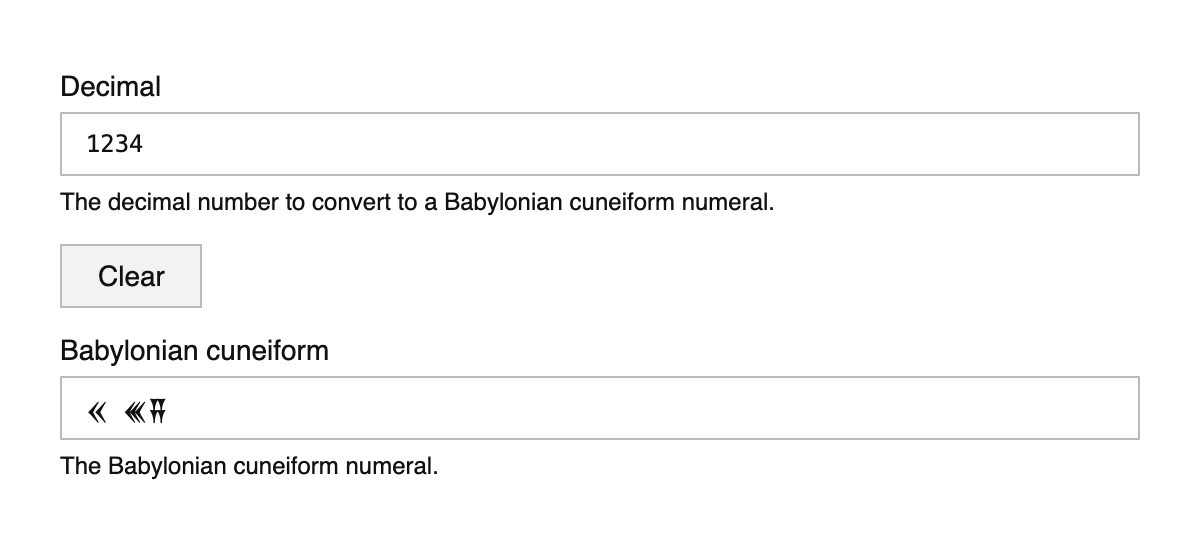This screenshot has height=552, width=1200.
Task: Click the number 1234 in the Decimal box
Action: coord(115,144)
